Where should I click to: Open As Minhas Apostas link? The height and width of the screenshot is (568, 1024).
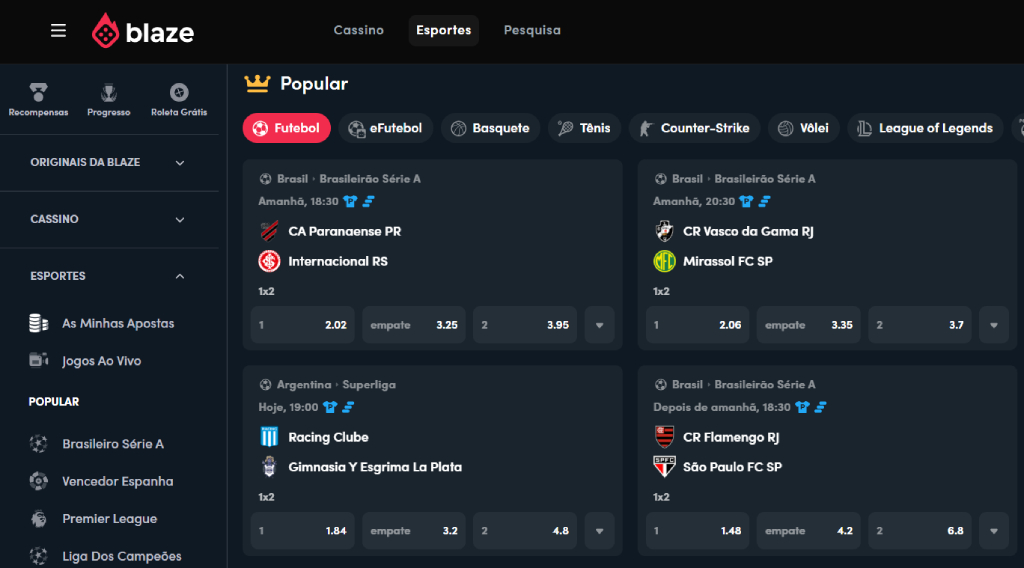click(x=118, y=323)
